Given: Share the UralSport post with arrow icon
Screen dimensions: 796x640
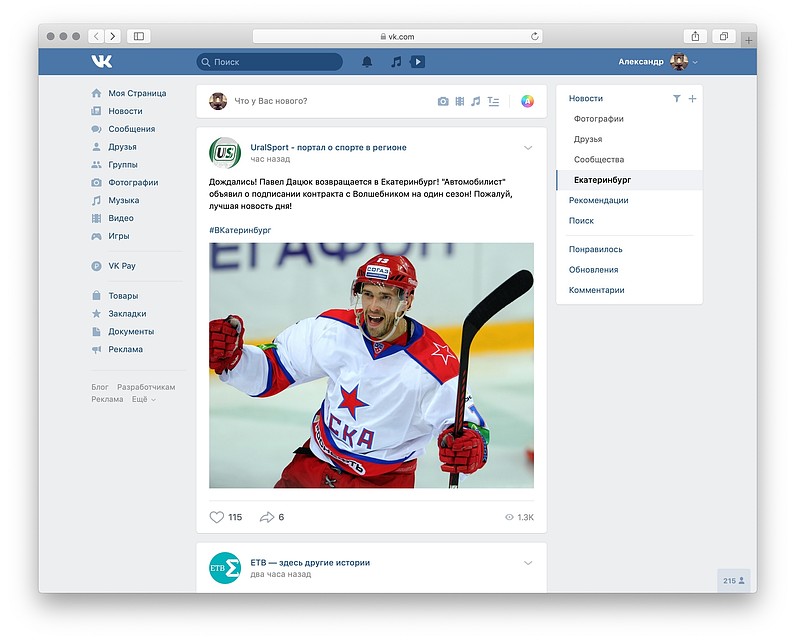Looking at the screenshot, I should pos(267,517).
